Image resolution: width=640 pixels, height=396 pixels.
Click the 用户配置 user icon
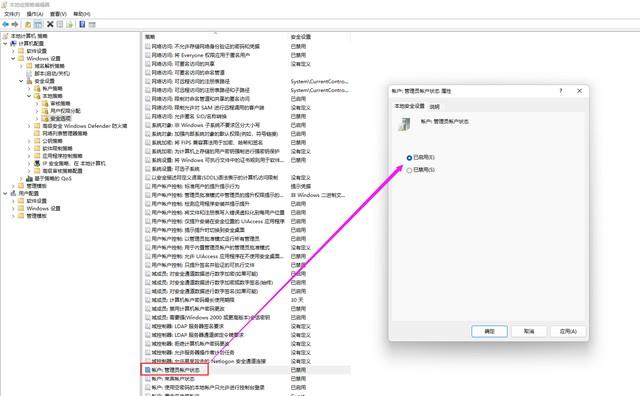(x=13, y=193)
